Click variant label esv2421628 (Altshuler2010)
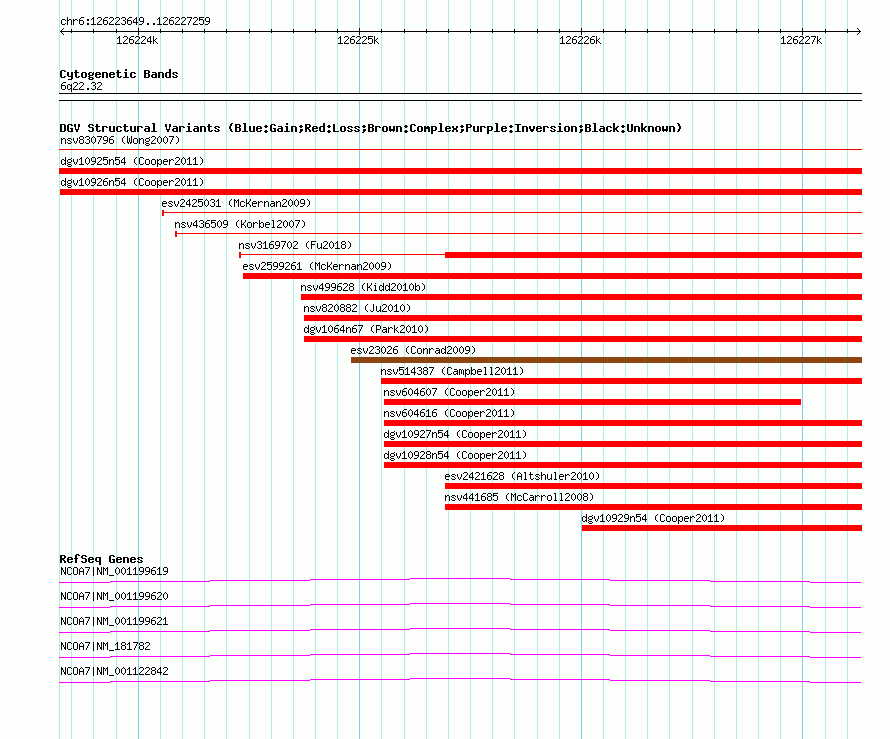Image resolution: width=890 pixels, height=739 pixels. tap(522, 476)
